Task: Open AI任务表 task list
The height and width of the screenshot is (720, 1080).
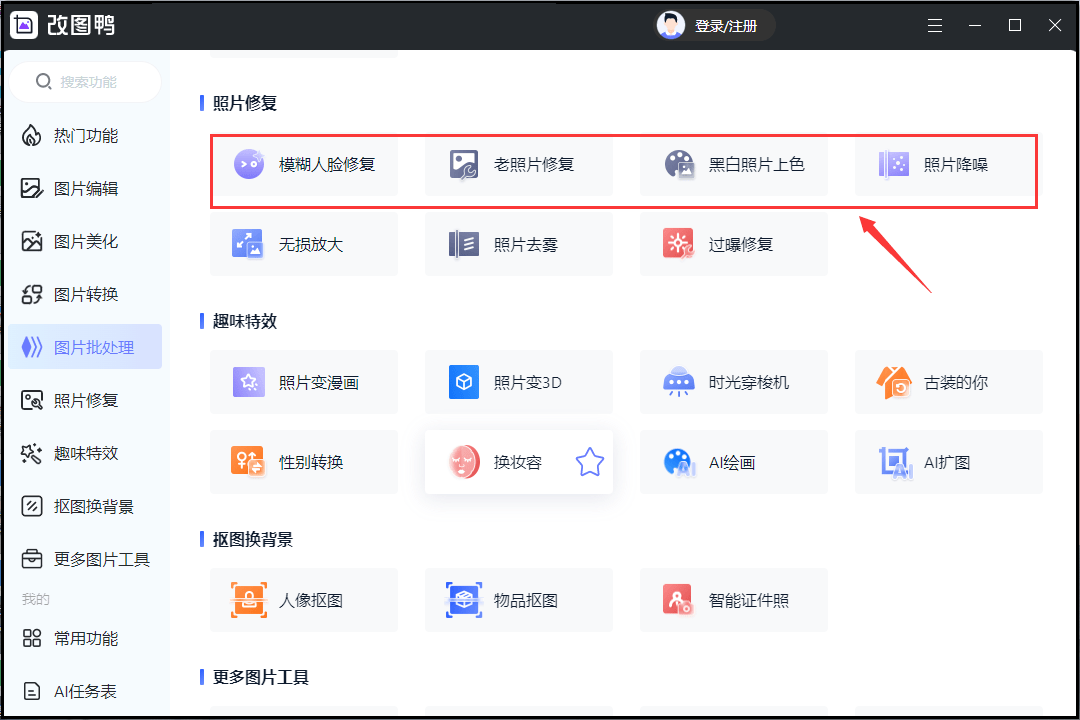Action: coord(85,690)
